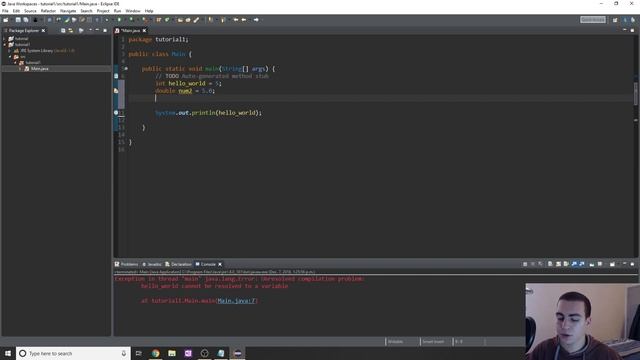
Task: Open Chrome from the taskbar
Action: coord(156,353)
